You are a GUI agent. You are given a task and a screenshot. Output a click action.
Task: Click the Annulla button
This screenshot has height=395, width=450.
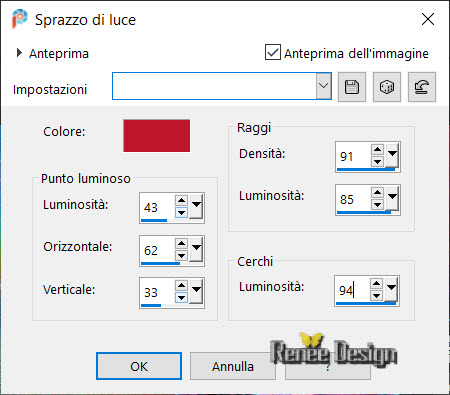click(x=233, y=366)
